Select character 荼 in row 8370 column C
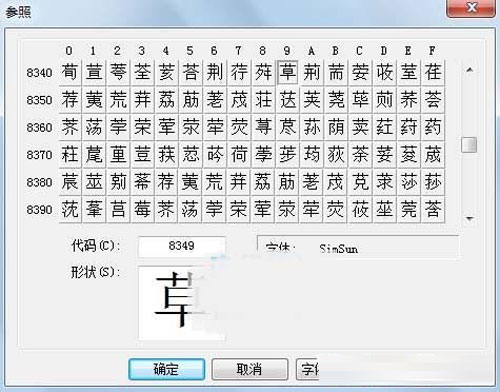 click(x=360, y=154)
